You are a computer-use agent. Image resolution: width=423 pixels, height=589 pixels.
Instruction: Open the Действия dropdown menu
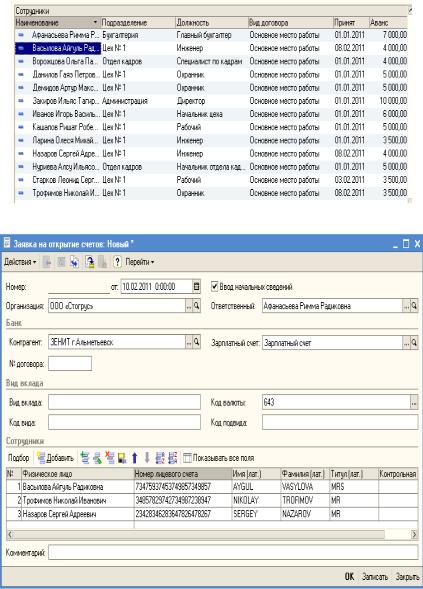[x=20, y=262]
